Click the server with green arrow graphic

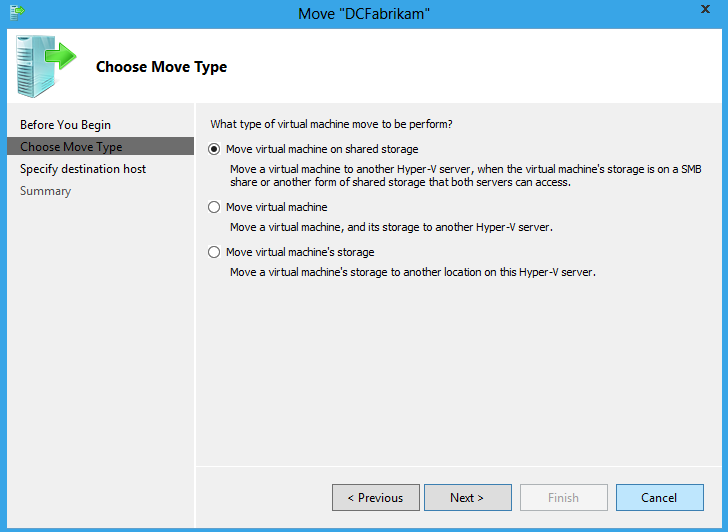click(x=46, y=66)
